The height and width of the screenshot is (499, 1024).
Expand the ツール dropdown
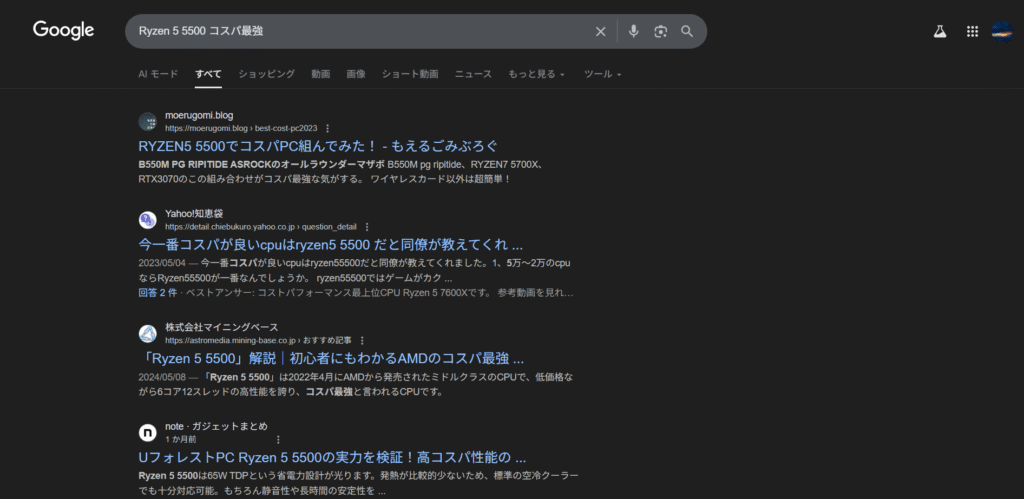tap(602, 74)
